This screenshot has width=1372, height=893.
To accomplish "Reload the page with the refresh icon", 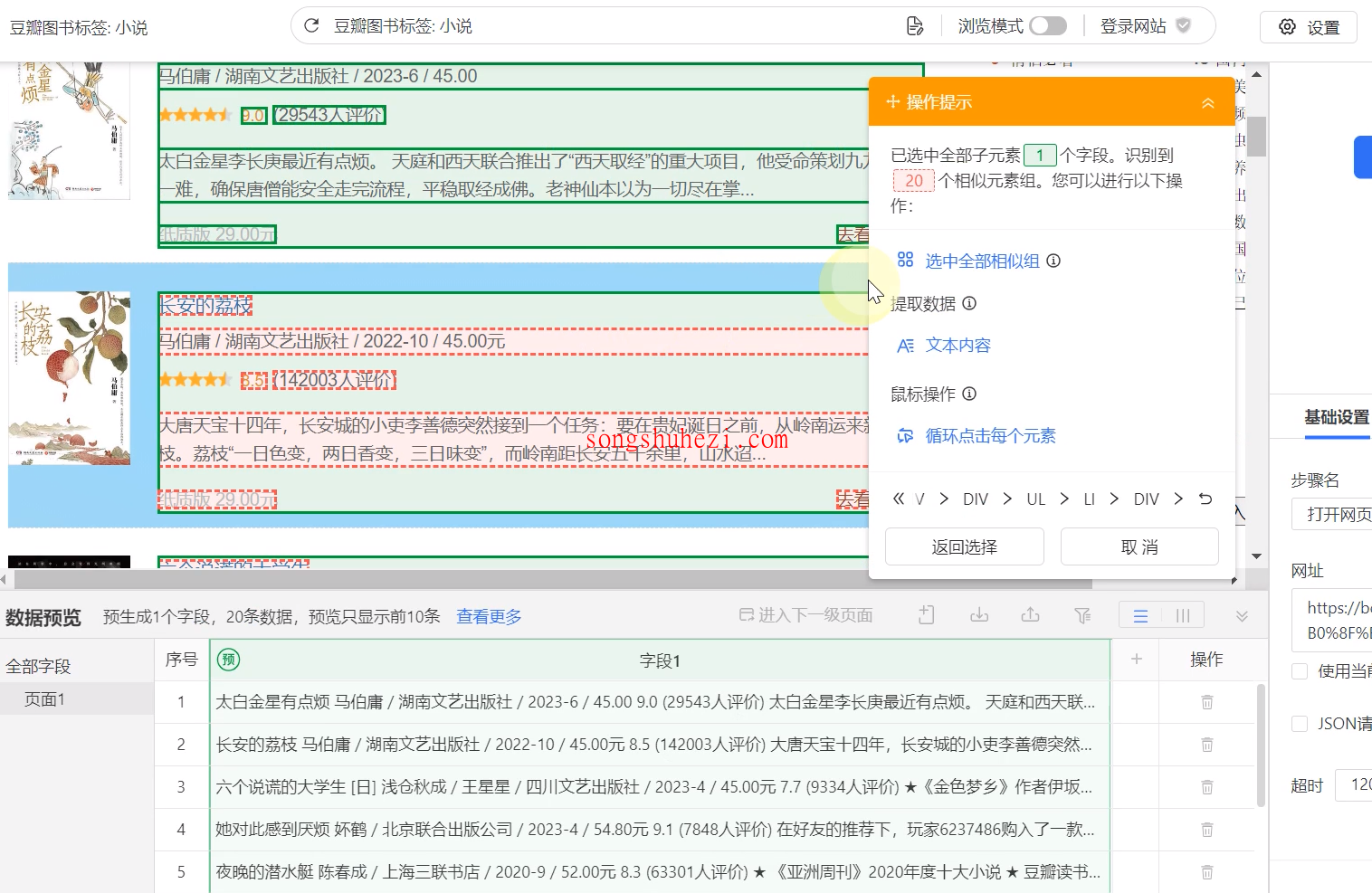I will 311,25.
